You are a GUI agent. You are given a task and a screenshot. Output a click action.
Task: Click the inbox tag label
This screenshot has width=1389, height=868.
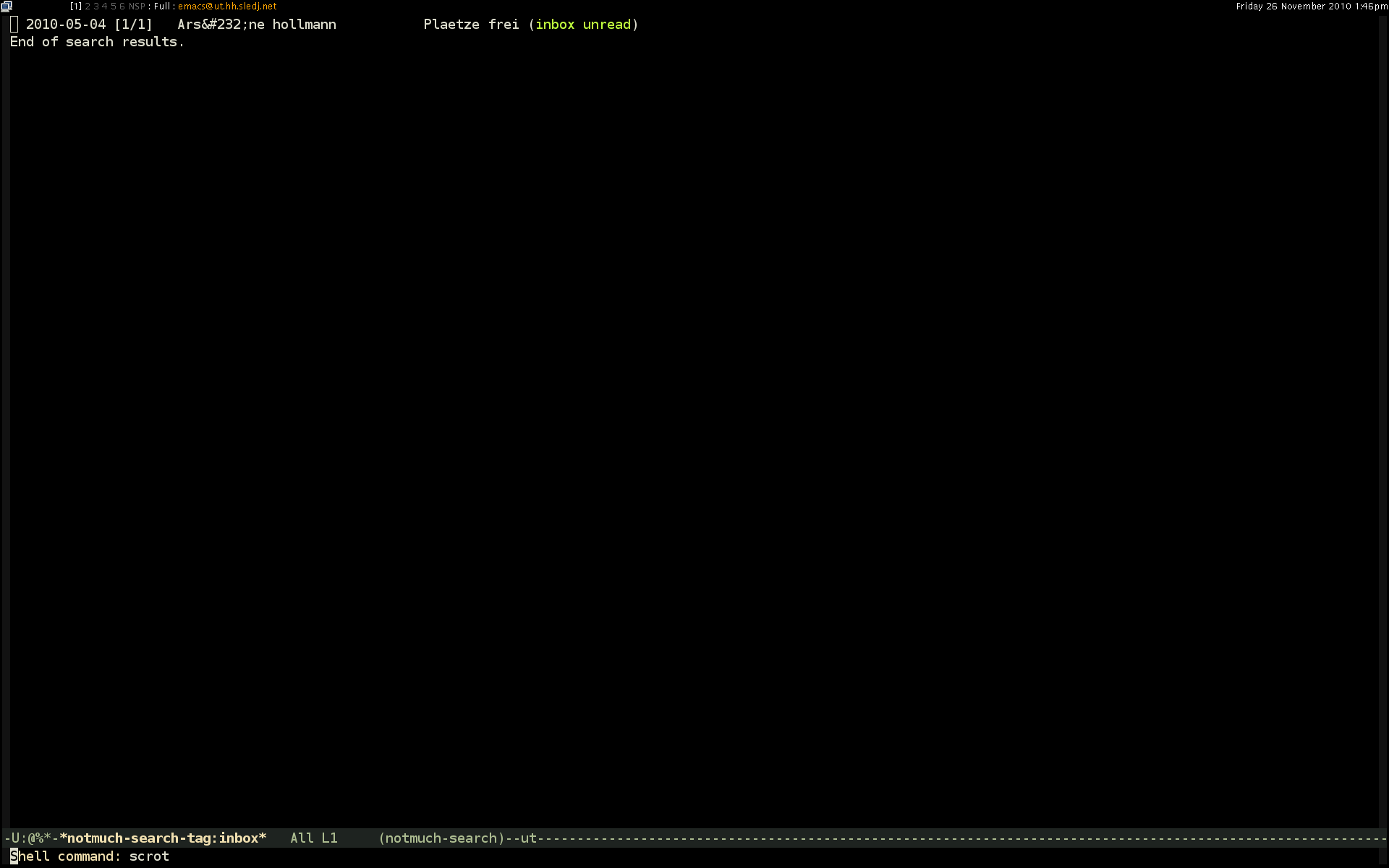coord(555,25)
